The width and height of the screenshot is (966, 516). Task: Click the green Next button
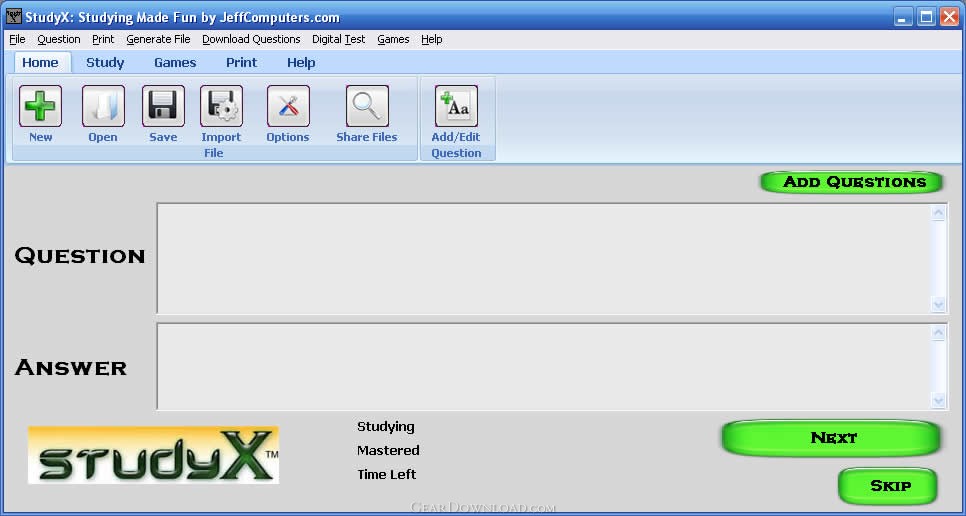tap(832, 438)
